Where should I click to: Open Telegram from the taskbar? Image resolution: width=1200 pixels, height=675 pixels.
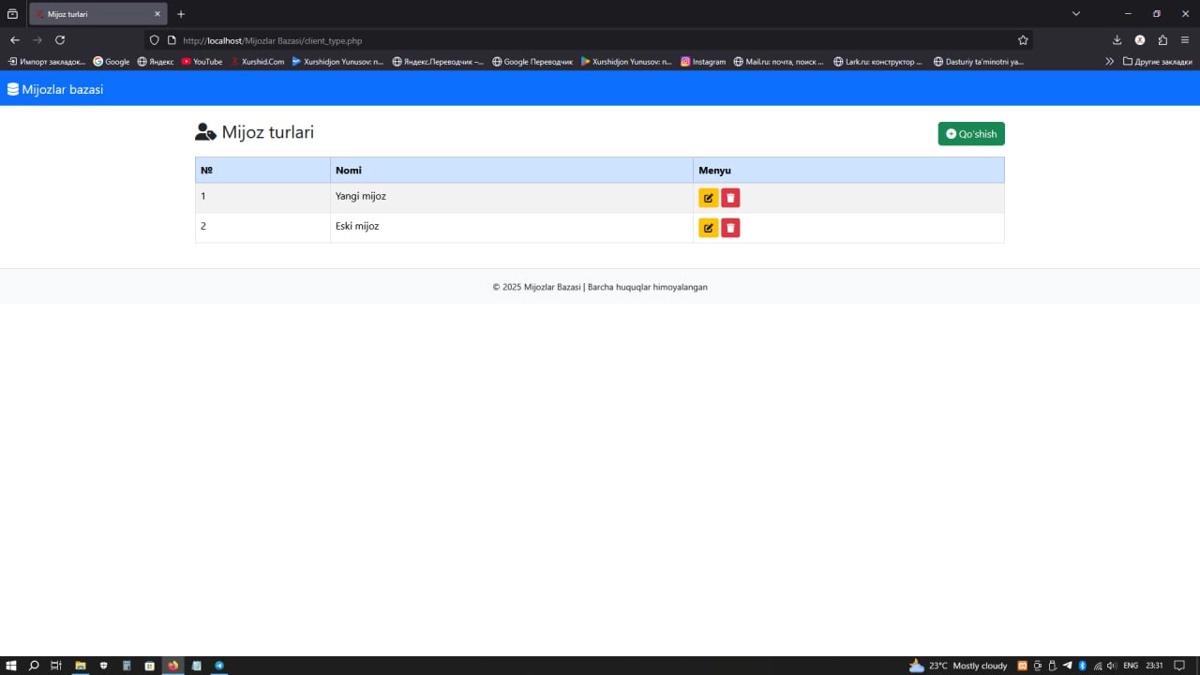[219, 665]
